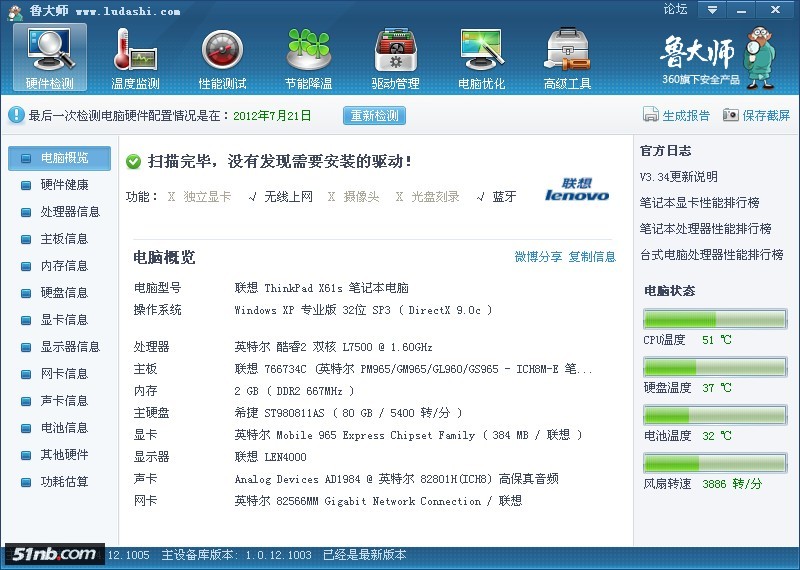Click the 复制信息 copy info link
This screenshot has width=800, height=570.
tap(592, 257)
